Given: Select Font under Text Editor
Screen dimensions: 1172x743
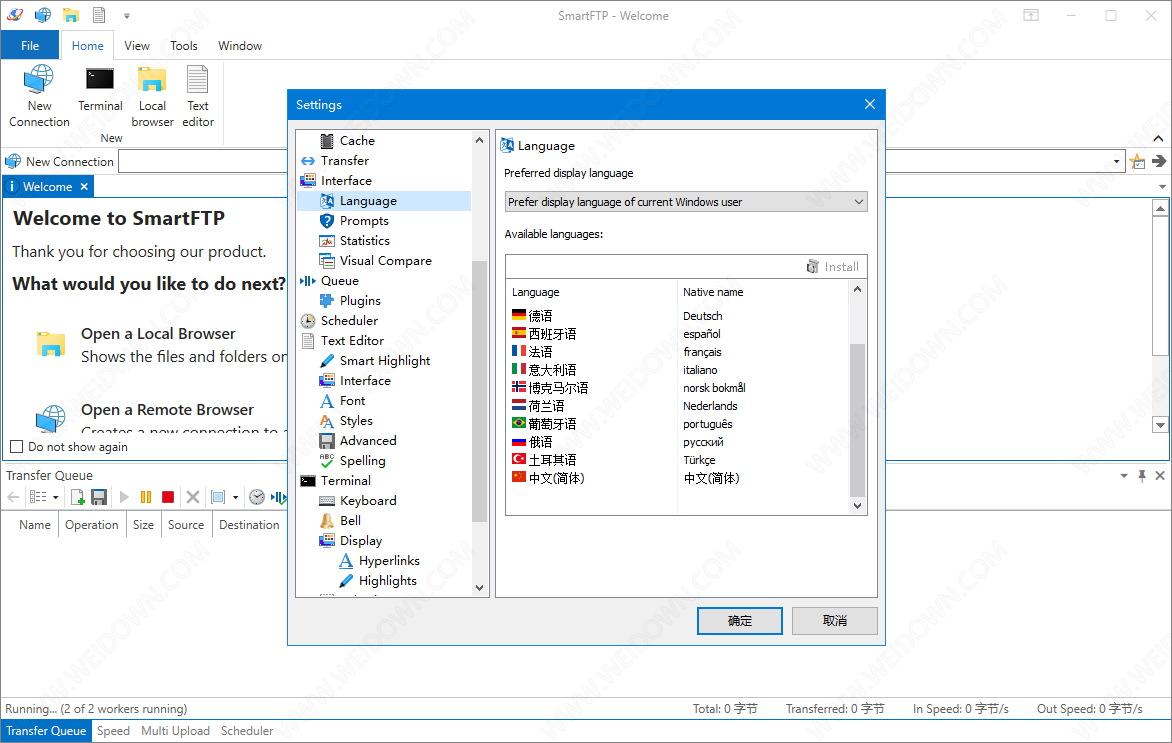Looking at the screenshot, I should click(352, 401).
